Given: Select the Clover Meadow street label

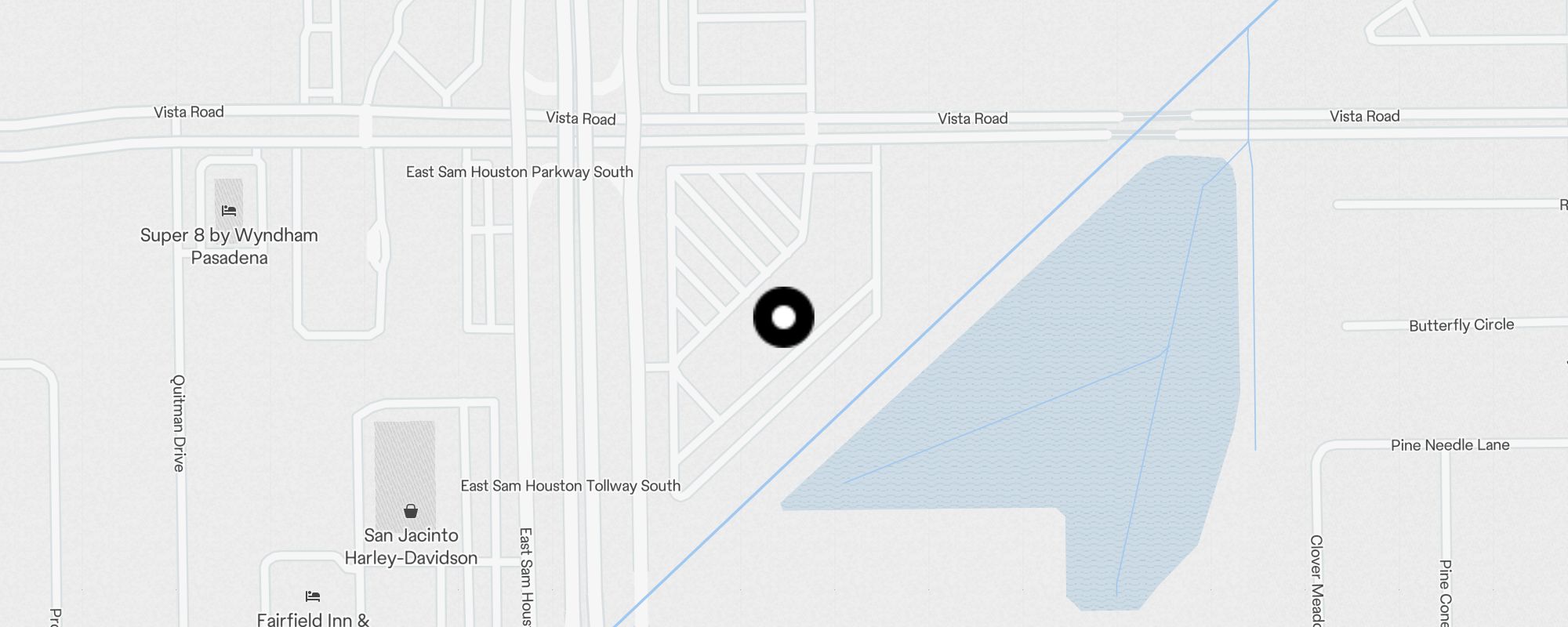Looking at the screenshot, I should click(1316, 580).
